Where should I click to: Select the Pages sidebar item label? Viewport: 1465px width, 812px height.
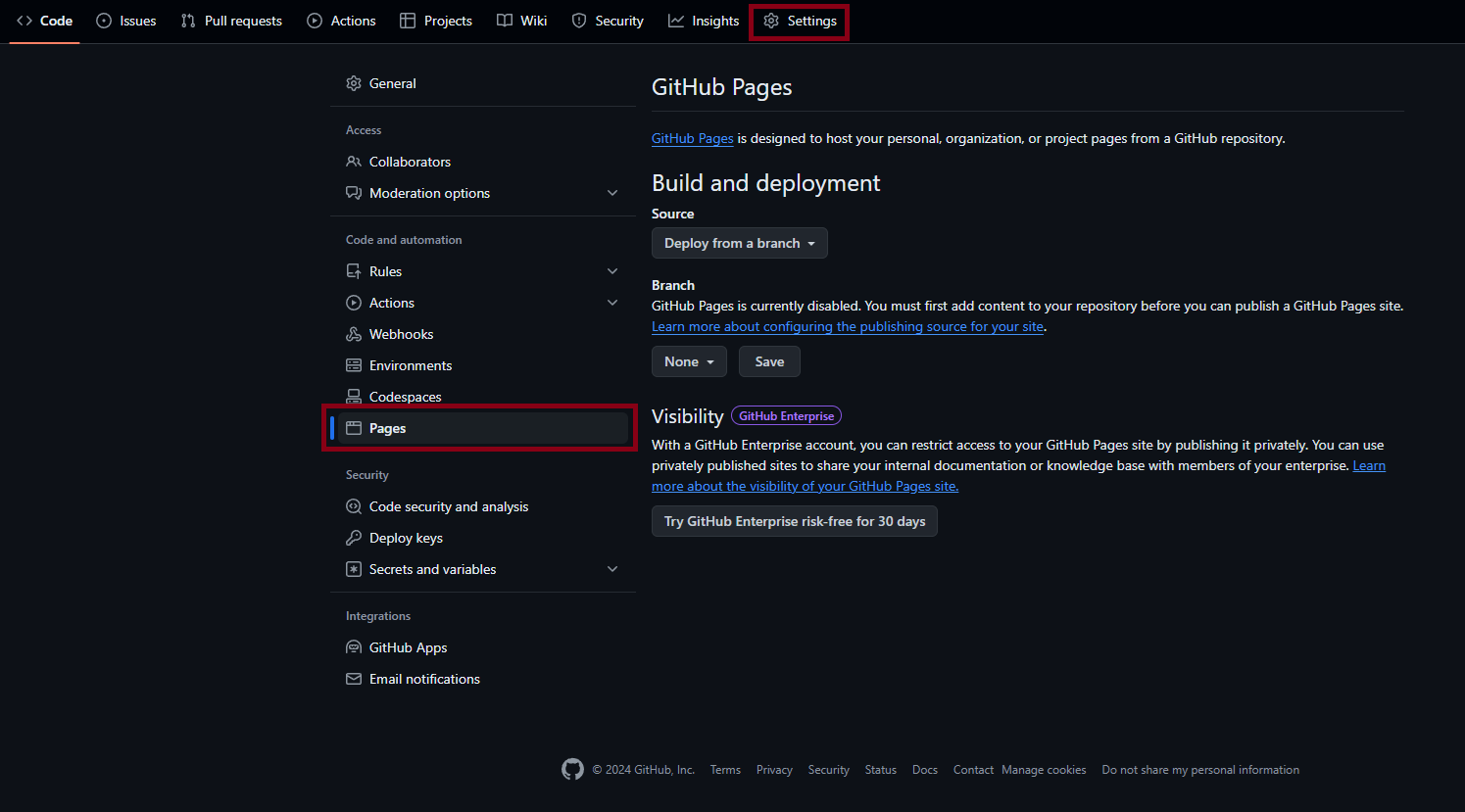(x=388, y=428)
